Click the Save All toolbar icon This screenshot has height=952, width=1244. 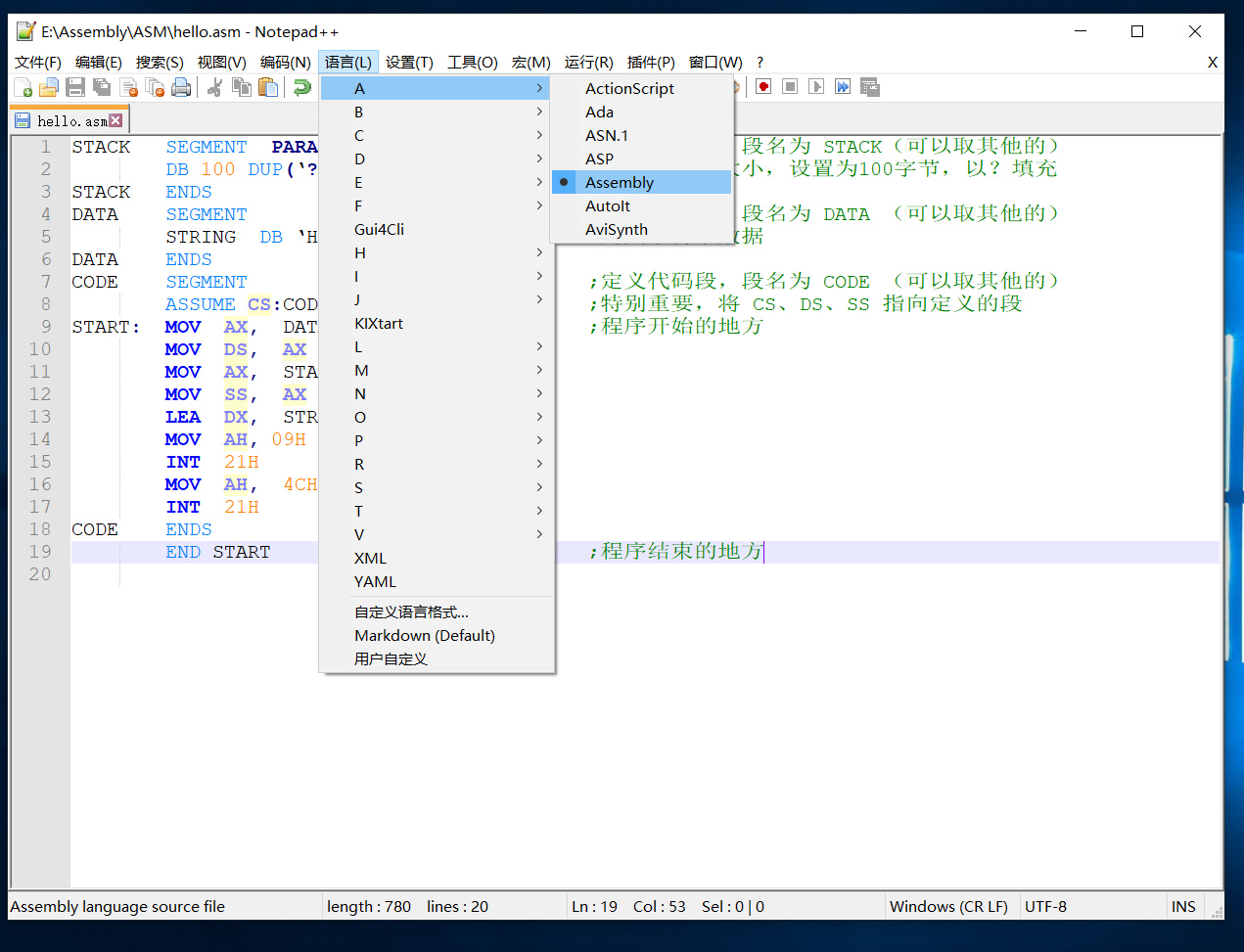[x=102, y=88]
